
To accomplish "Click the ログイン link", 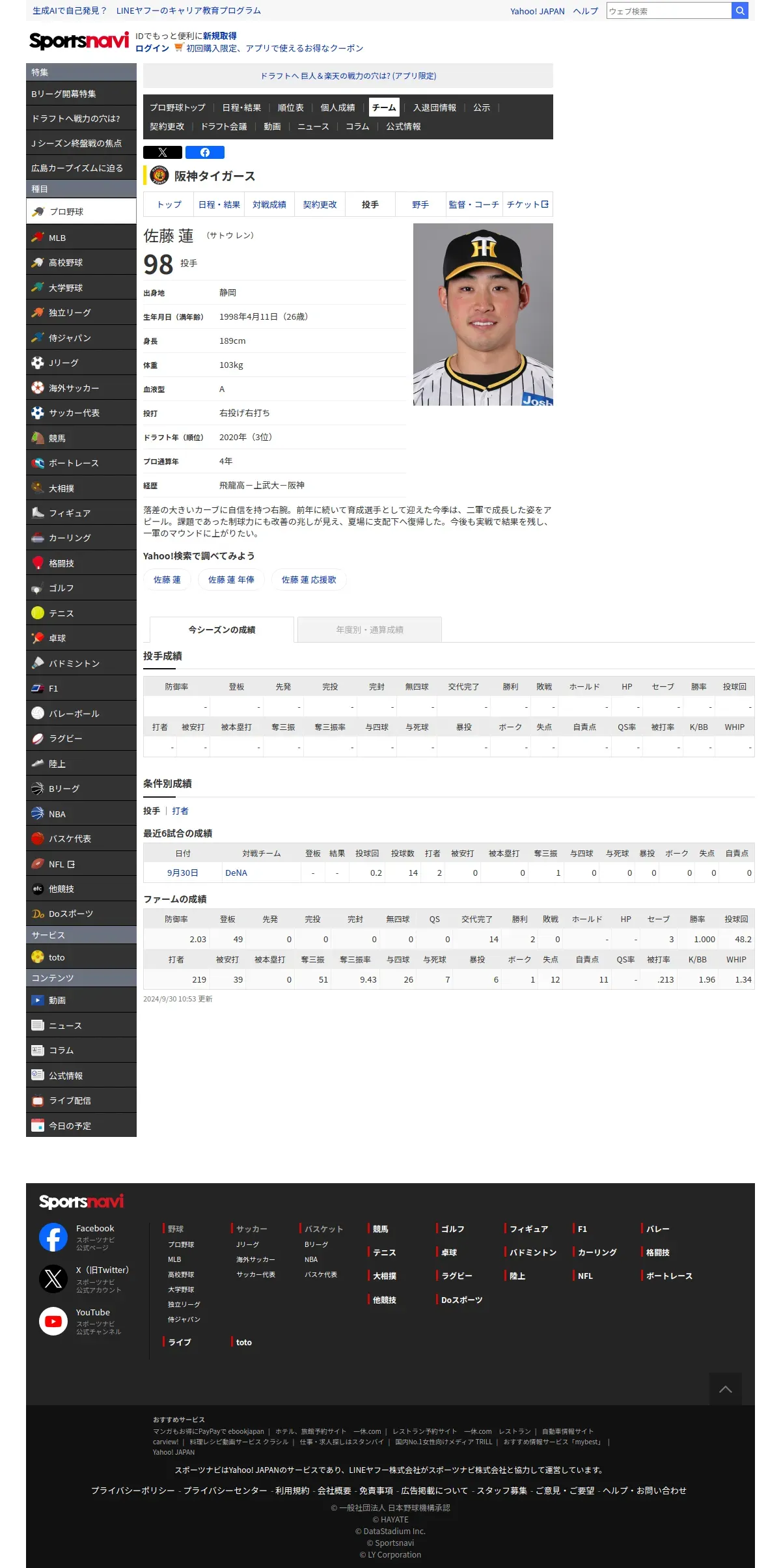I will coord(152,48).
